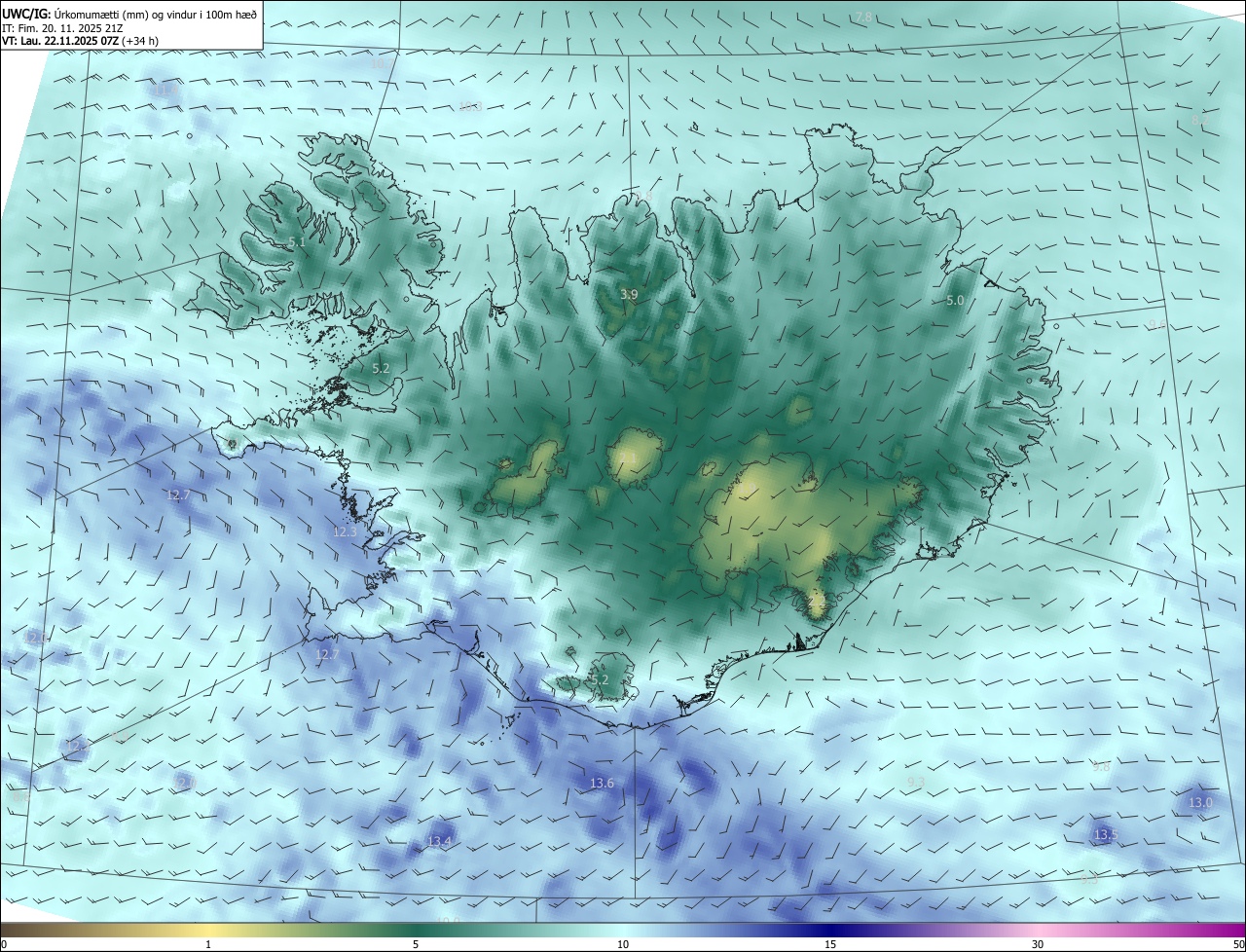Click the title line "UWC/IG: Úrkomumætti (mm) og vindur í 100m hæð"
This screenshot has height=952, width=1246.
[129, 14]
